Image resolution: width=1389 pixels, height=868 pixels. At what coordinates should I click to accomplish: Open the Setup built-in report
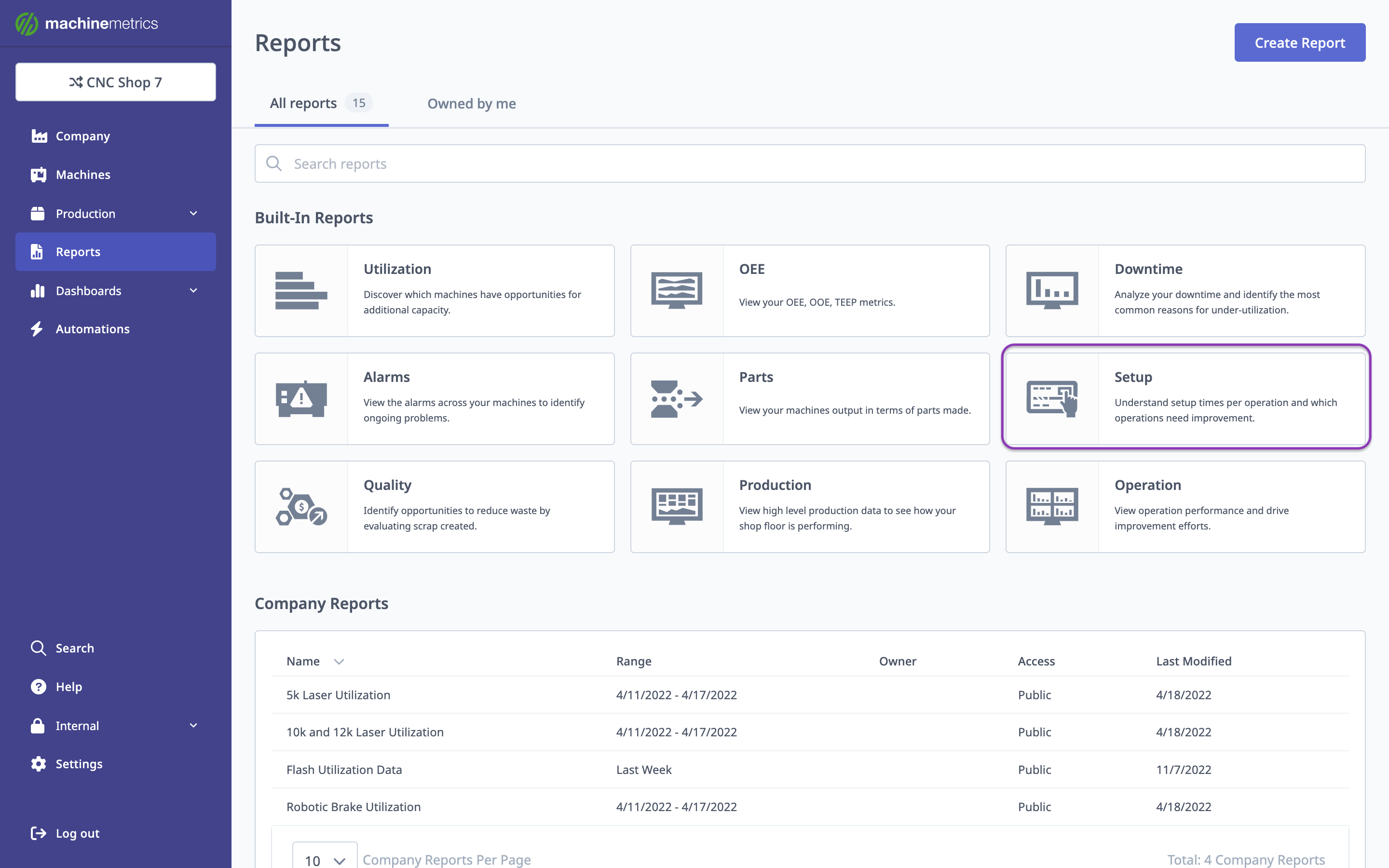coord(1185,397)
